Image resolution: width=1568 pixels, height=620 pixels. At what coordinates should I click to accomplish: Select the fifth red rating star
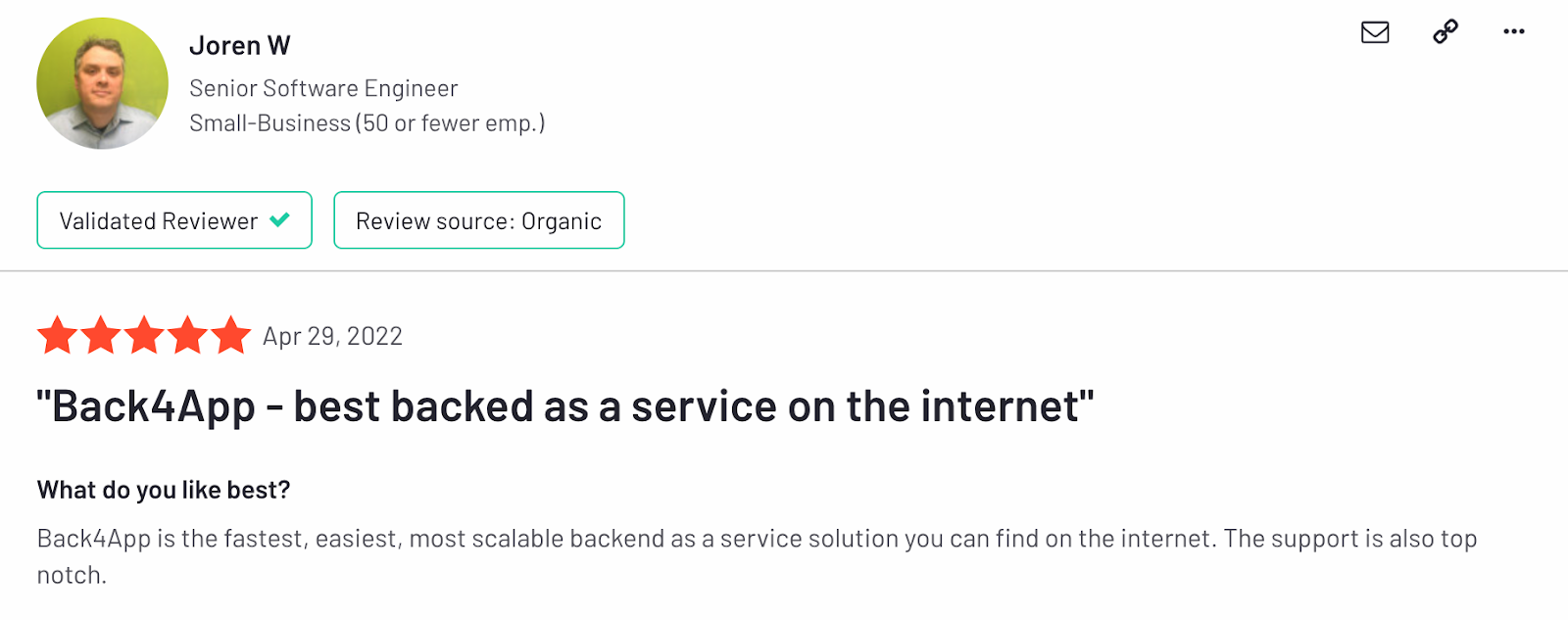pyautogui.click(x=231, y=336)
